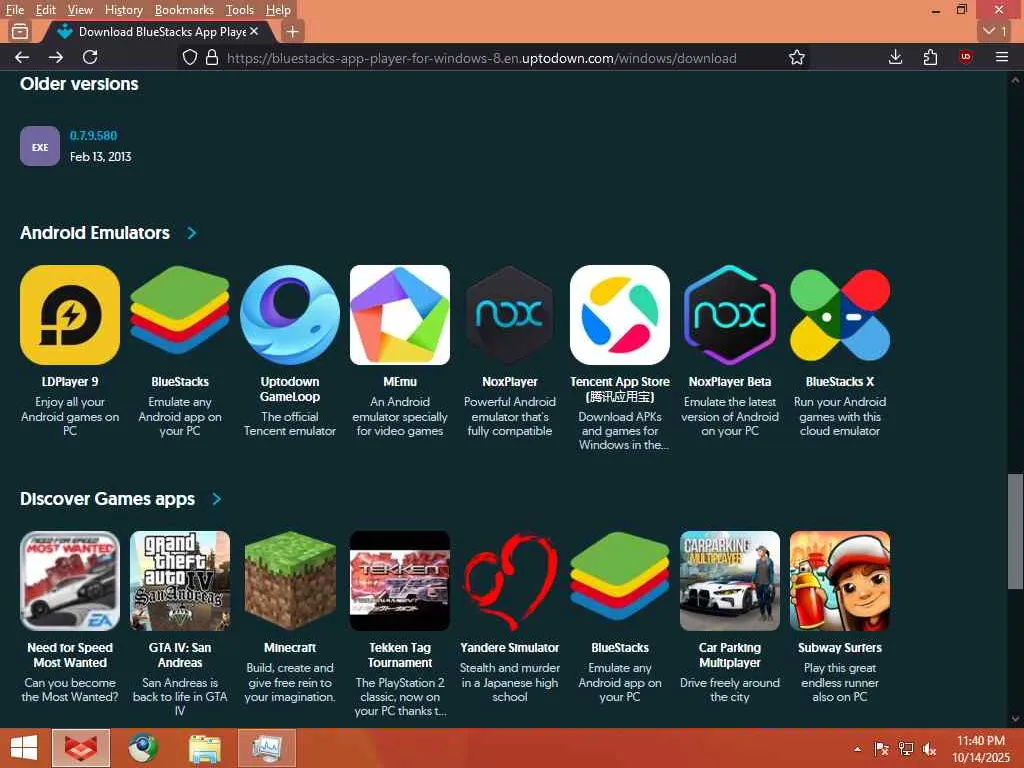Click the page vertical scrollbar thumb

[1015, 531]
